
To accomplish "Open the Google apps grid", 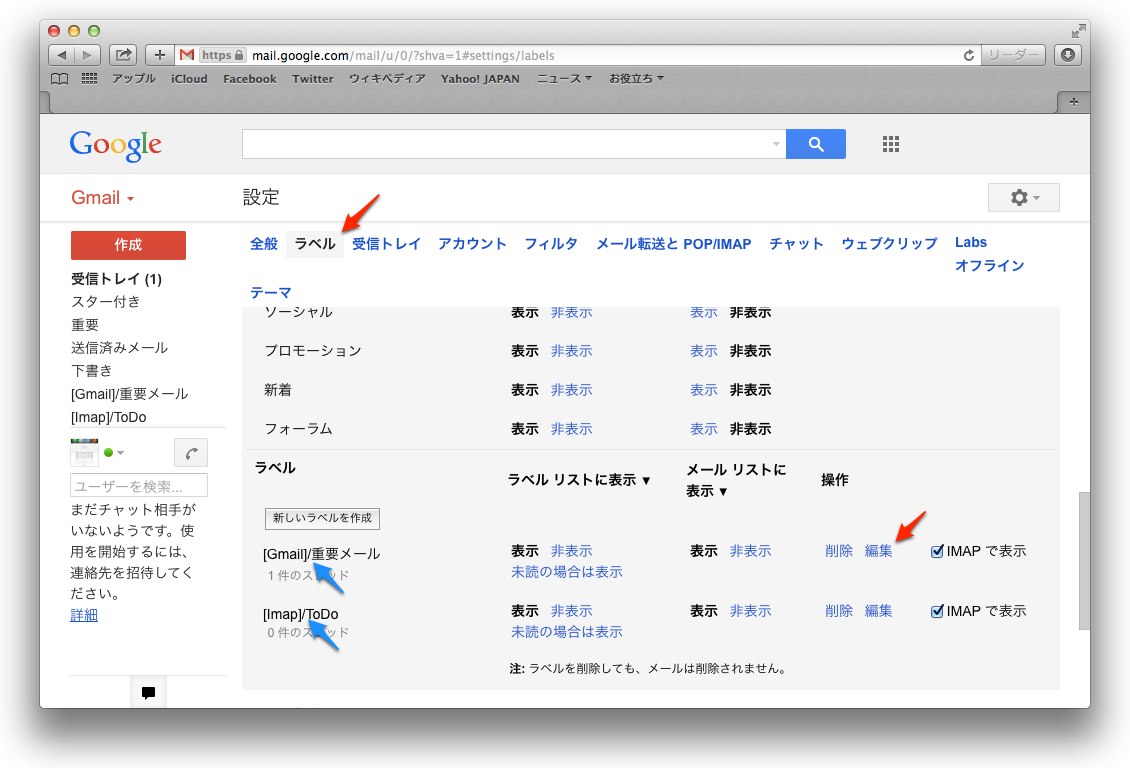I will coord(891,144).
